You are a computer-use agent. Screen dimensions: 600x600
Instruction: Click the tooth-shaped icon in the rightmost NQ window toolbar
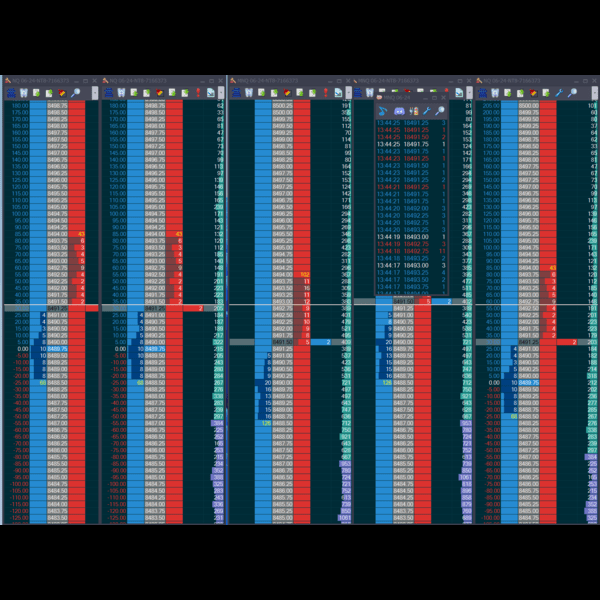click(x=495, y=93)
